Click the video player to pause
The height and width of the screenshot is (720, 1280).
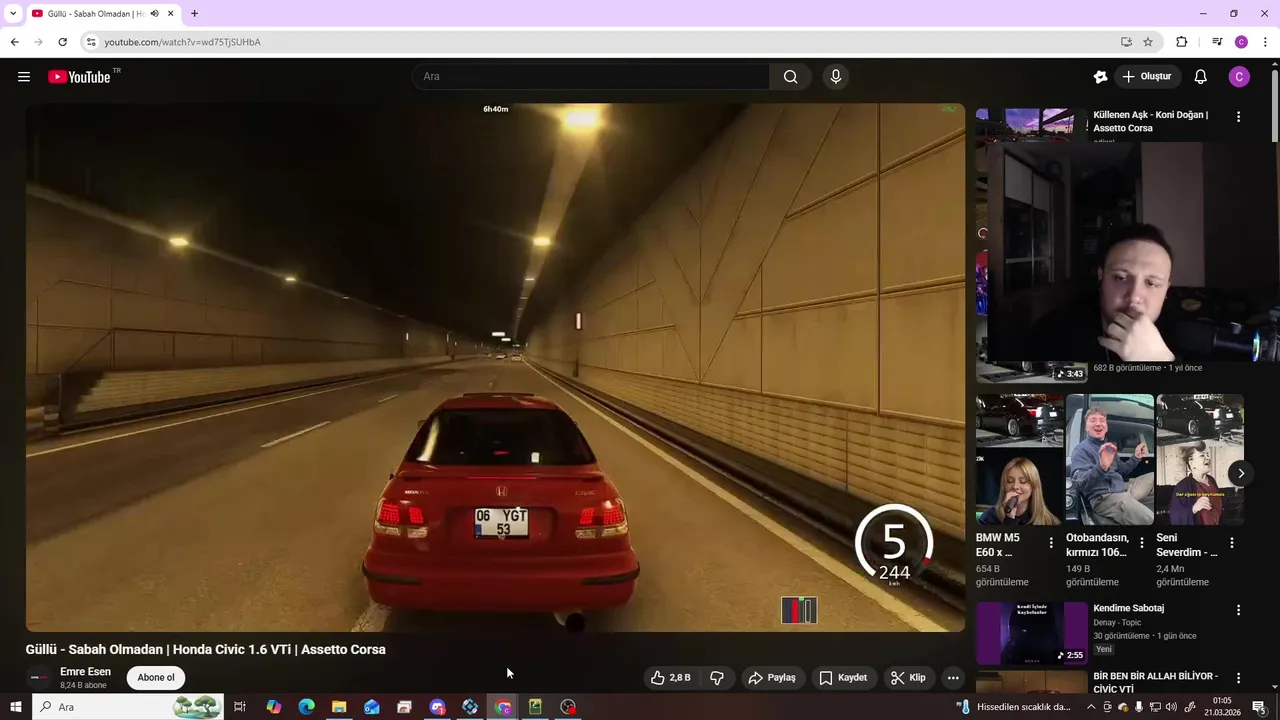(495, 367)
